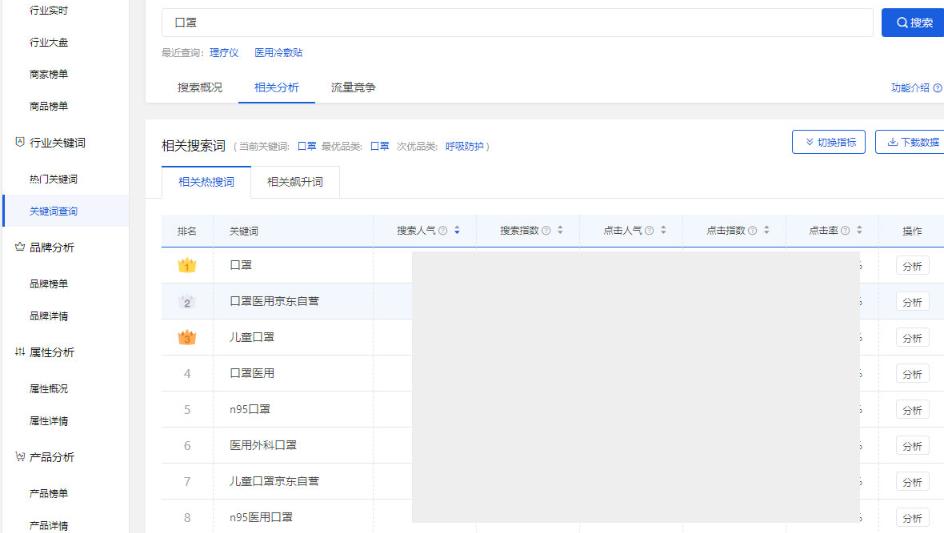Click 分析 for the n95口罩 row
944x533 pixels.
click(912, 410)
